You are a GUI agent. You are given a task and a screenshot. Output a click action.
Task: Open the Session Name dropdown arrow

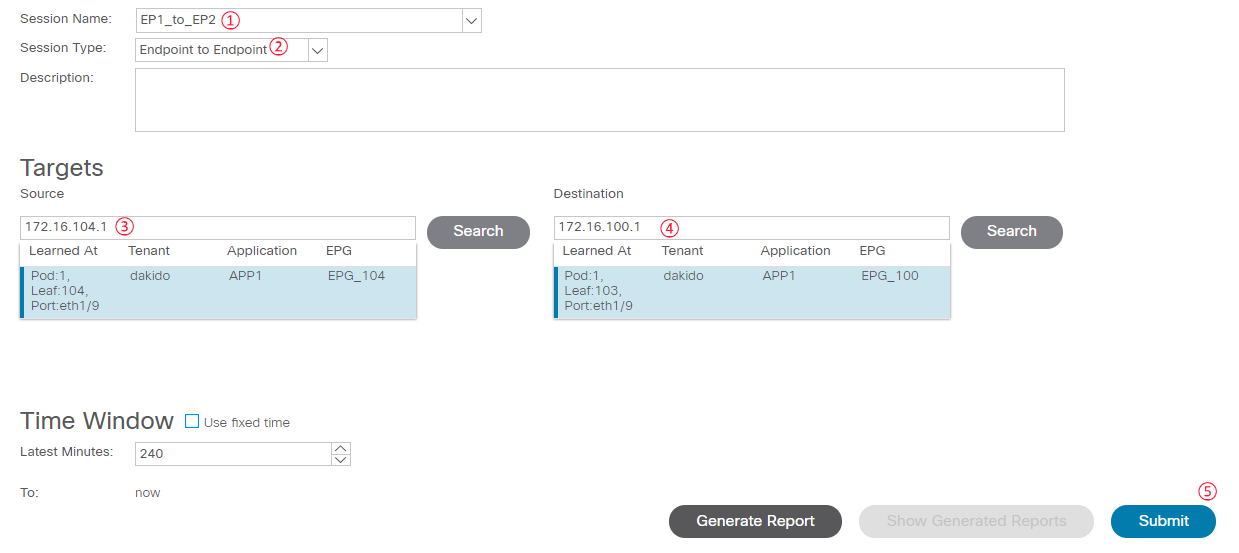[x=472, y=20]
